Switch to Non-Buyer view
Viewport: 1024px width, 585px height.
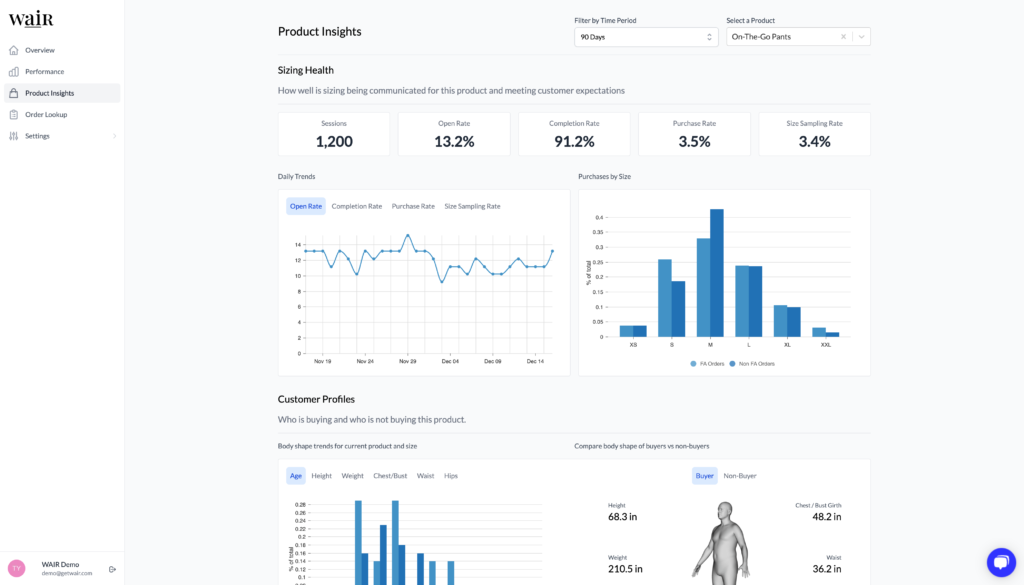(739, 476)
